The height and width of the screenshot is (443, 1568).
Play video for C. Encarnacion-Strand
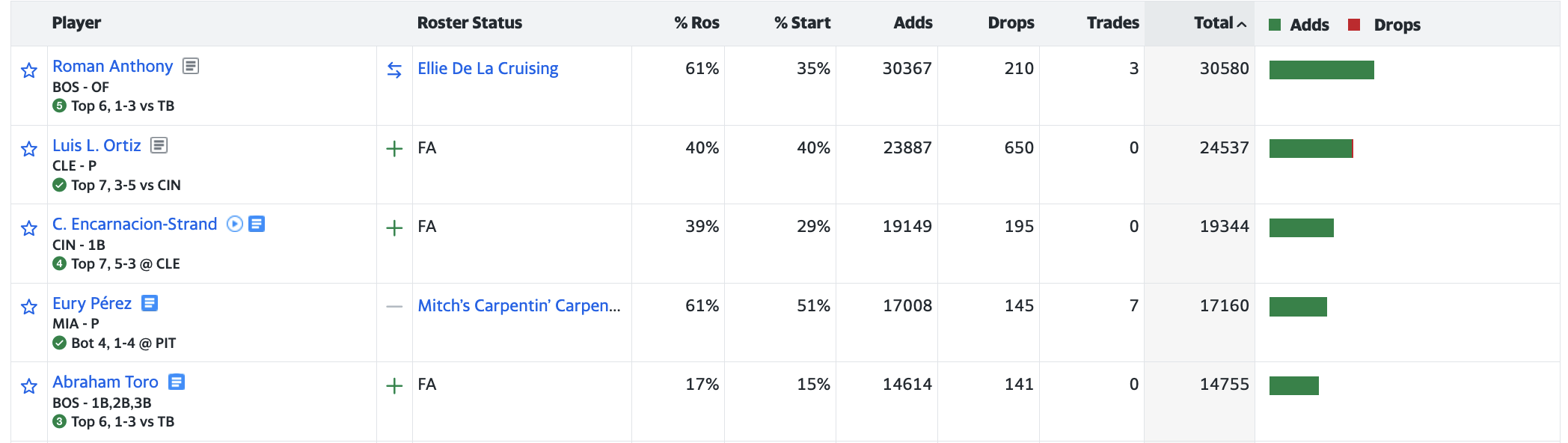coord(235,224)
